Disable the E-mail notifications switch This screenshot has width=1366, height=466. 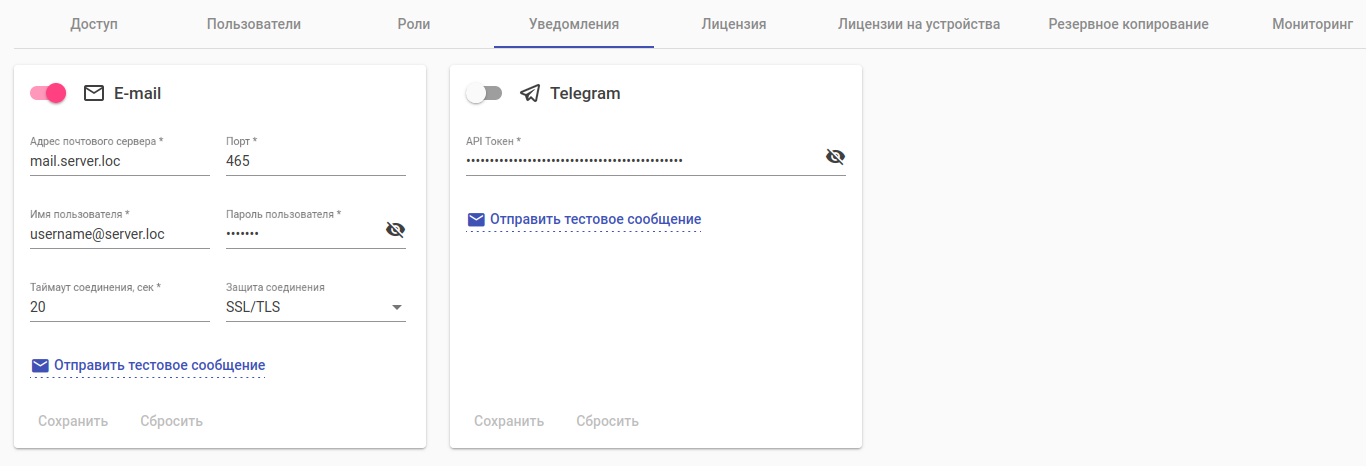[x=48, y=93]
